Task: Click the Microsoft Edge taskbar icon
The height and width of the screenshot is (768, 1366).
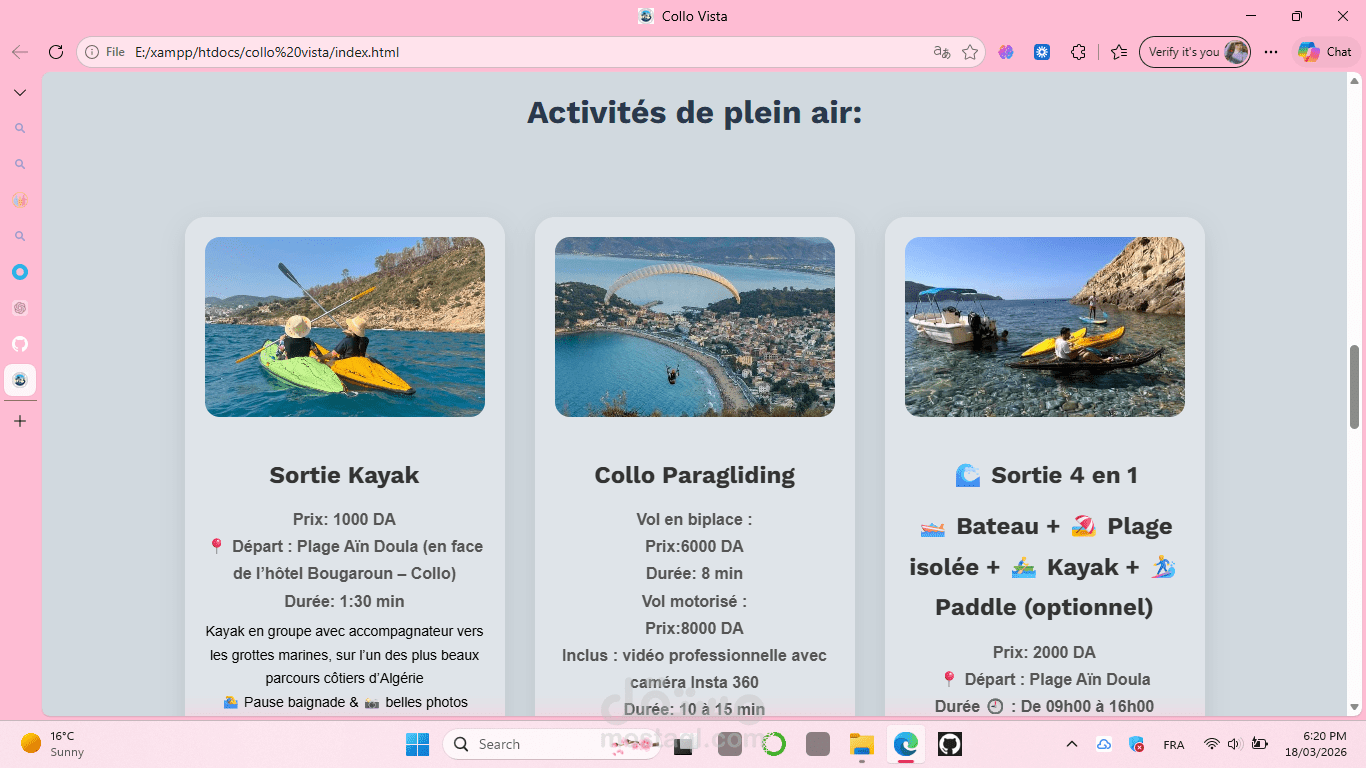Action: pyautogui.click(x=905, y=744)
